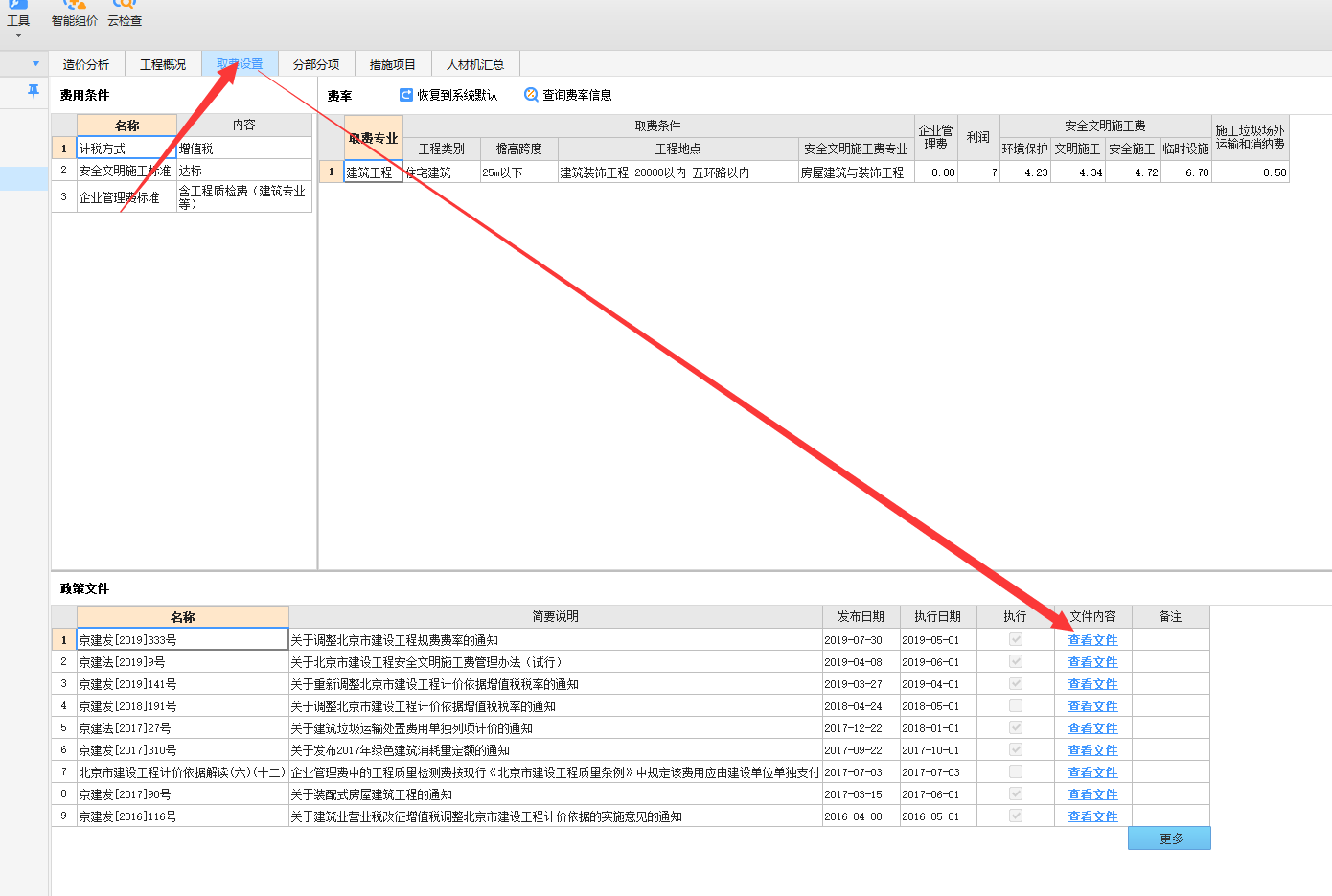Open 查看文件 link for 京建发[2017]90号

[x=1092, y=794]
